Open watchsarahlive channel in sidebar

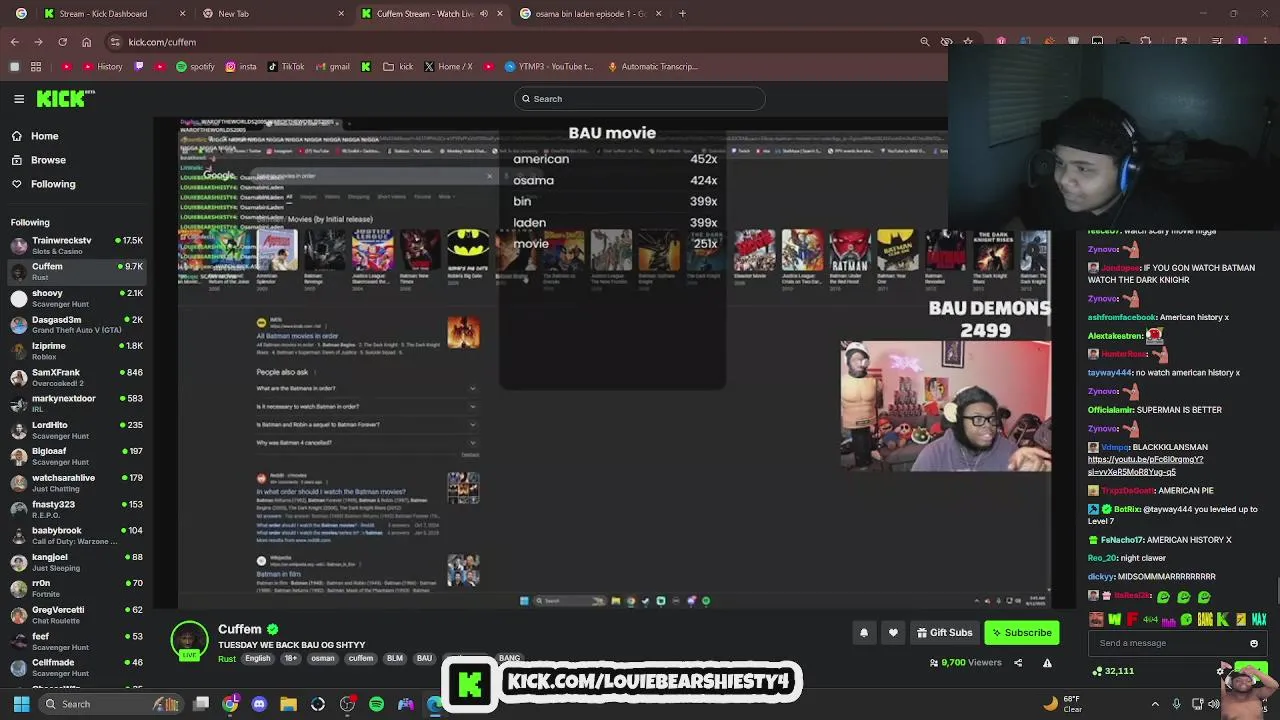pos(76,482)
